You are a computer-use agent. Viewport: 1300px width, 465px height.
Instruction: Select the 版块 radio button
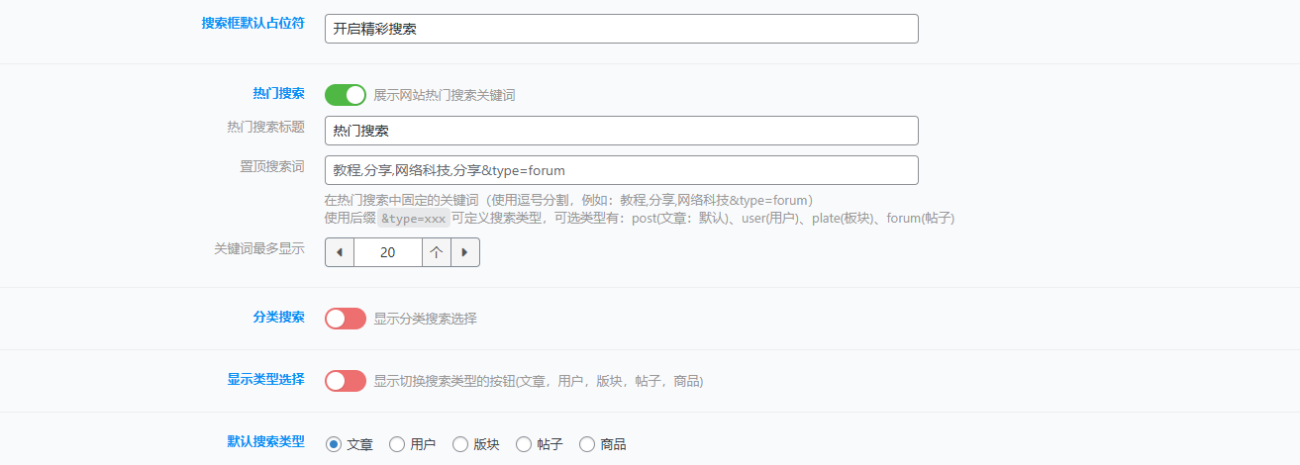pyautogui.click(x=460, y=444)
